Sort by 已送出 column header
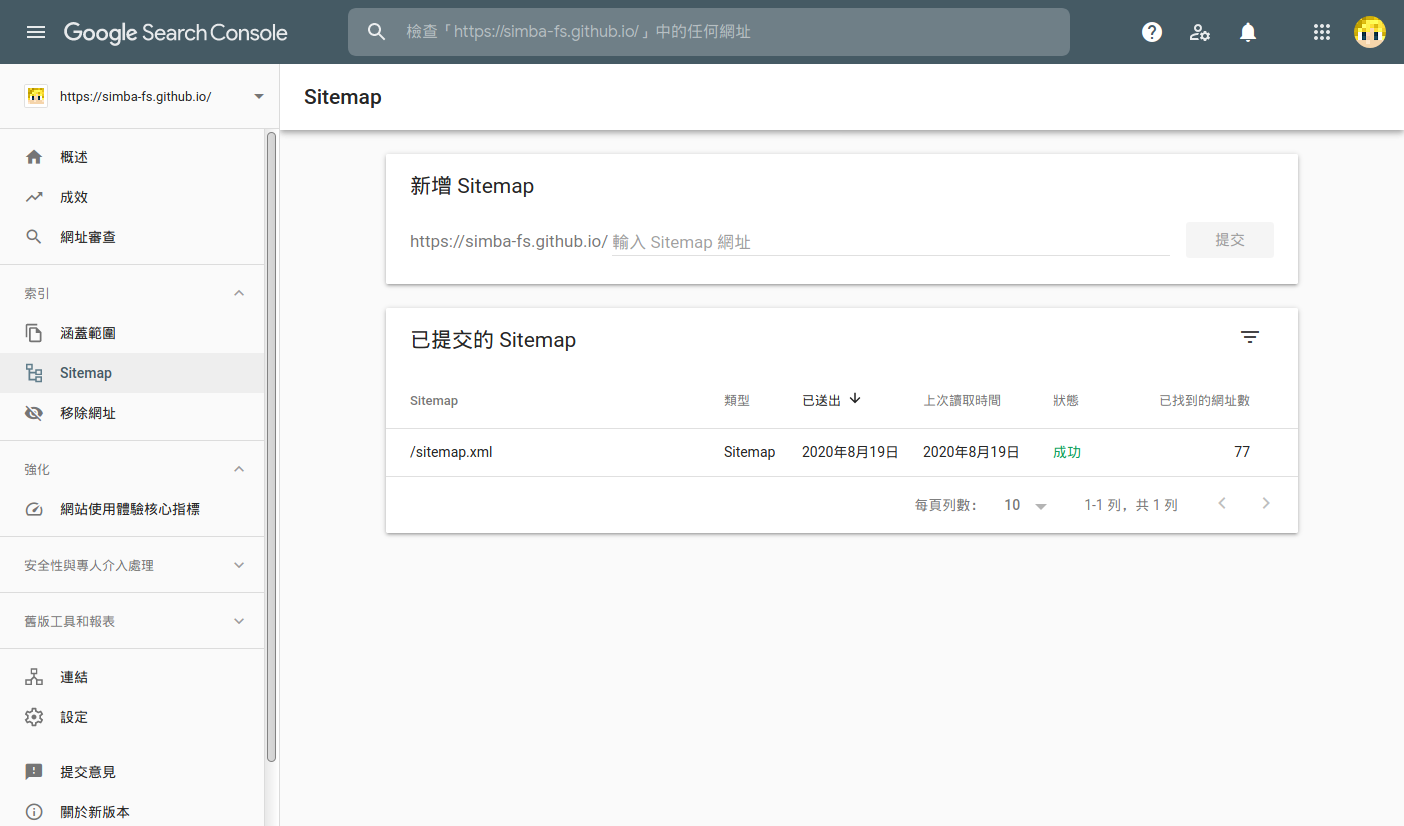Viewport: 1404px width, 826px height. point(821,400)
